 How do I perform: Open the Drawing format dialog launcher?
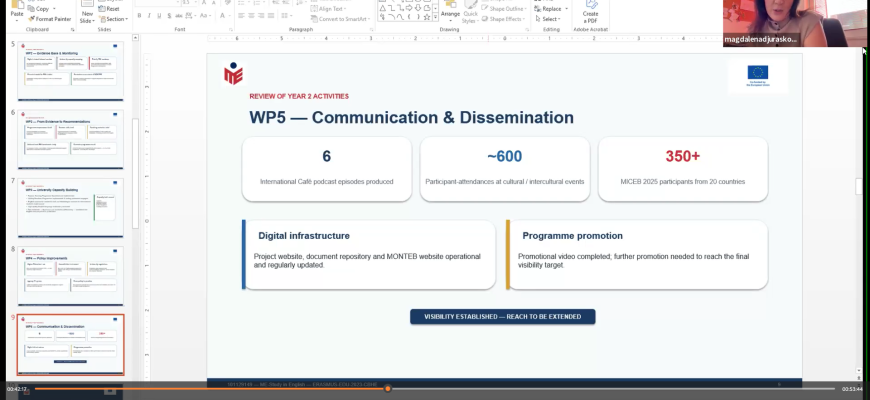(x=527, y=29)
